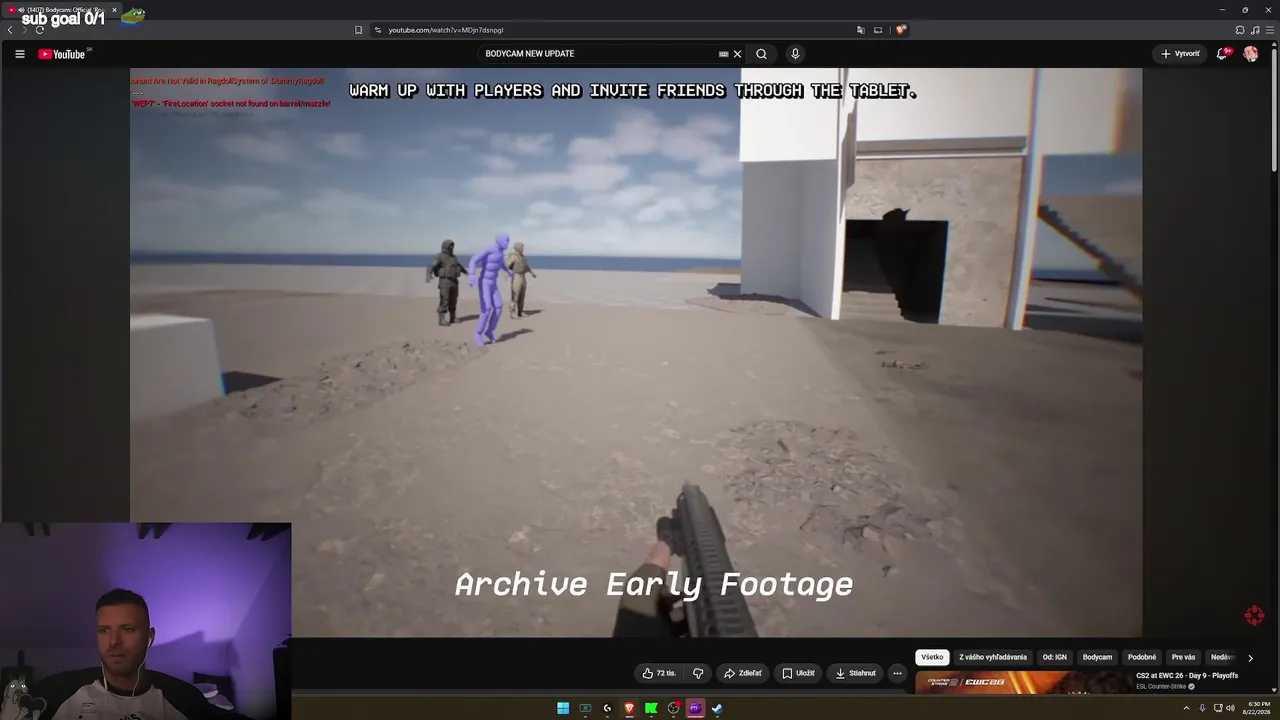The image size is (1280, 720).
Task: Open the music note playlist icon
Action: [x=1255, y=30]
